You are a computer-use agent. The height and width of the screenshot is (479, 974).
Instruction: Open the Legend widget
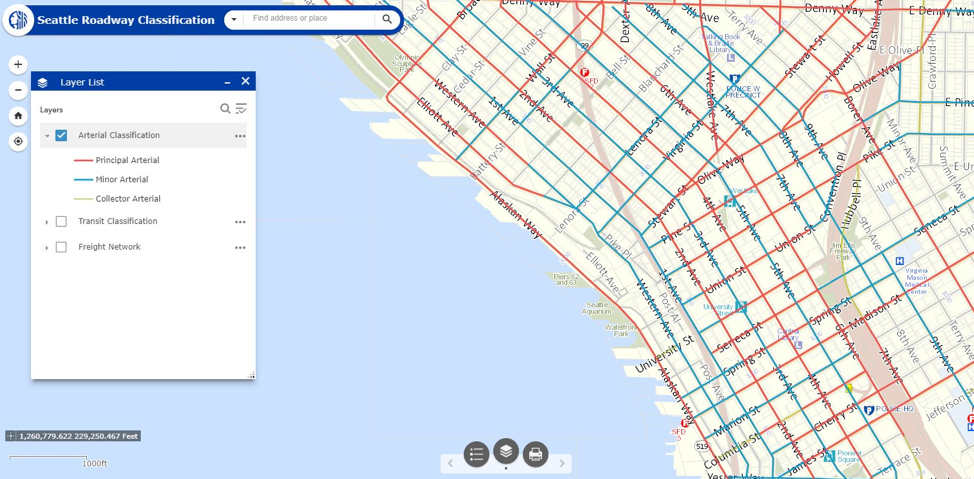point(476,454)
